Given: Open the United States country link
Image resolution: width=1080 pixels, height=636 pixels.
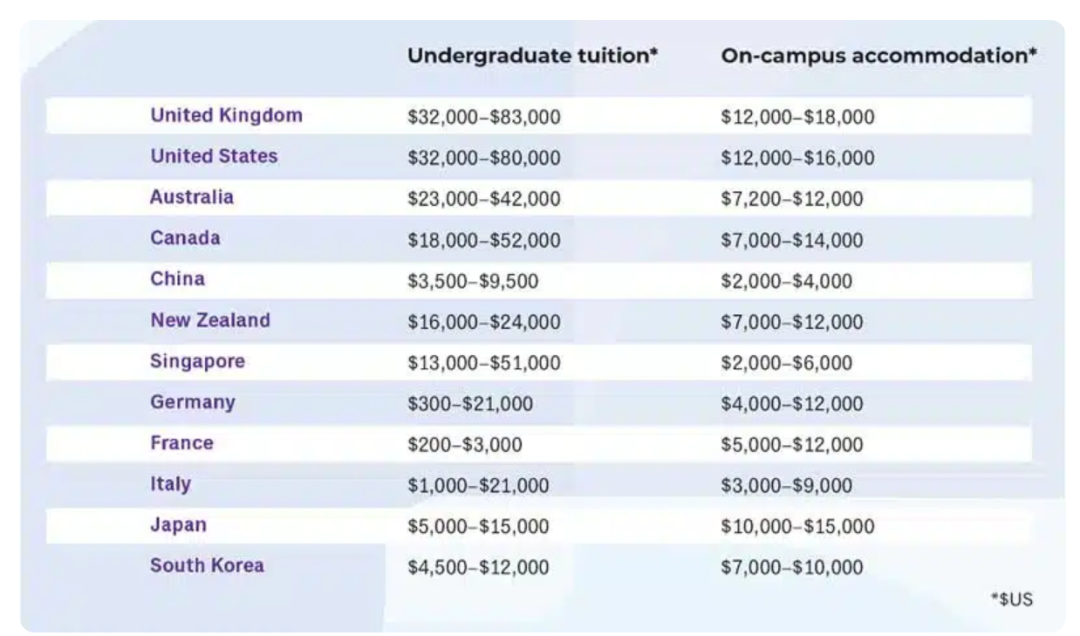Looking at the screenshot, I should tap(214, 157).
